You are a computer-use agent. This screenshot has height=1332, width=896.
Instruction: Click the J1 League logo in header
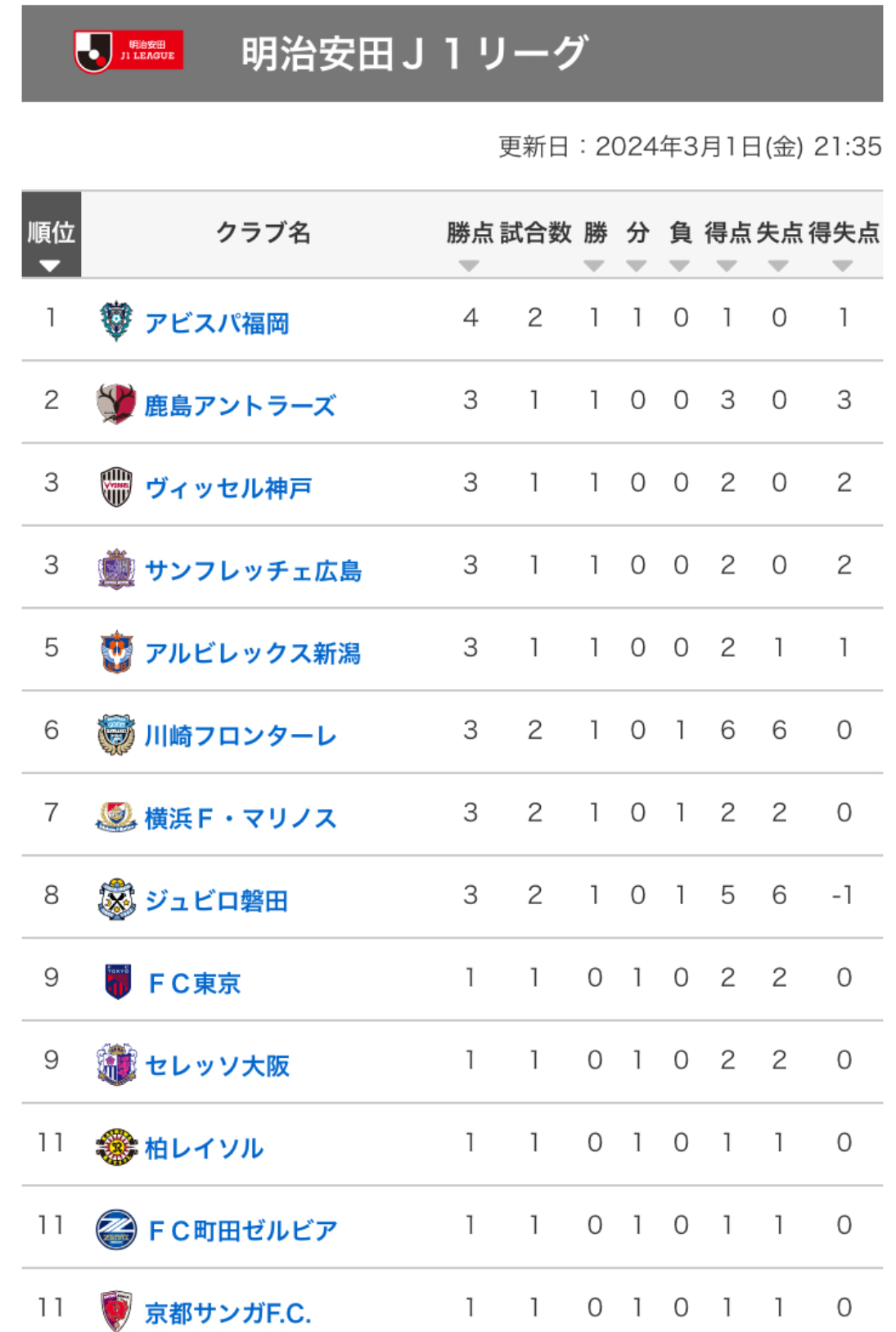(128, 52)
